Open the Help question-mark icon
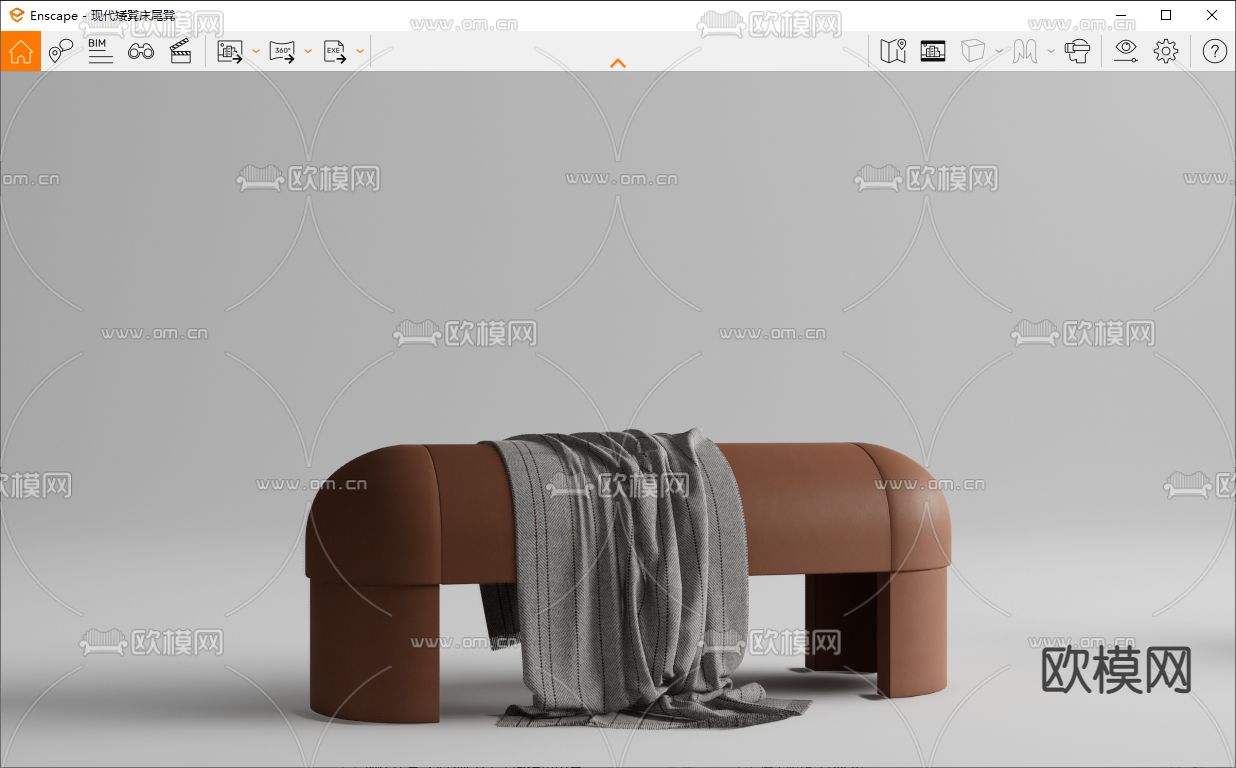This screenshot has width=1236, height=768. tap(1214, 51)
